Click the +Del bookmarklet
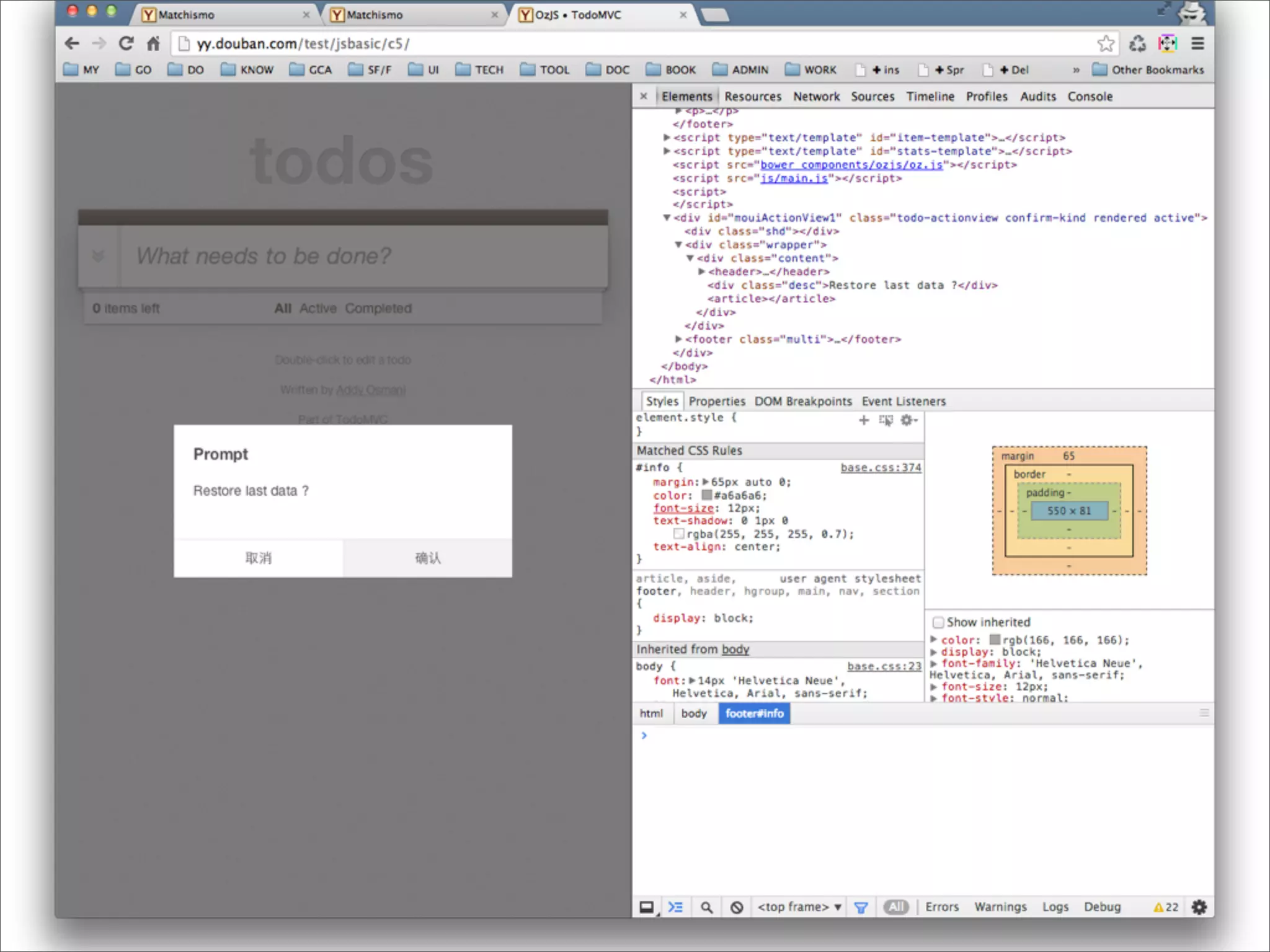Screen dimensions: 1270x952 click(x=1006, y=70)
